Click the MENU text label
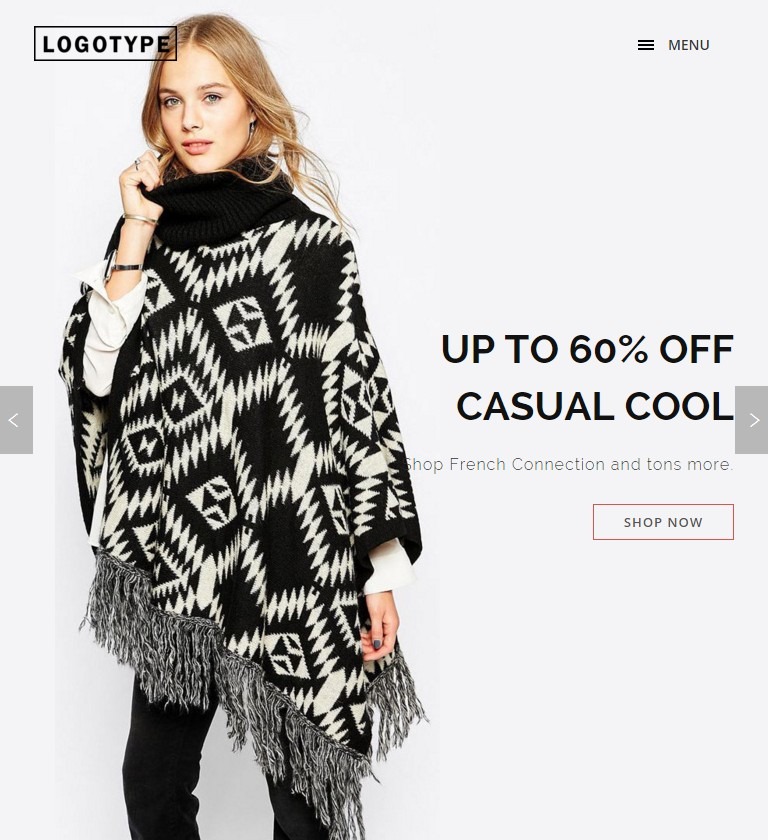This screenshot has width=768, height=840. tap(689, 45)
